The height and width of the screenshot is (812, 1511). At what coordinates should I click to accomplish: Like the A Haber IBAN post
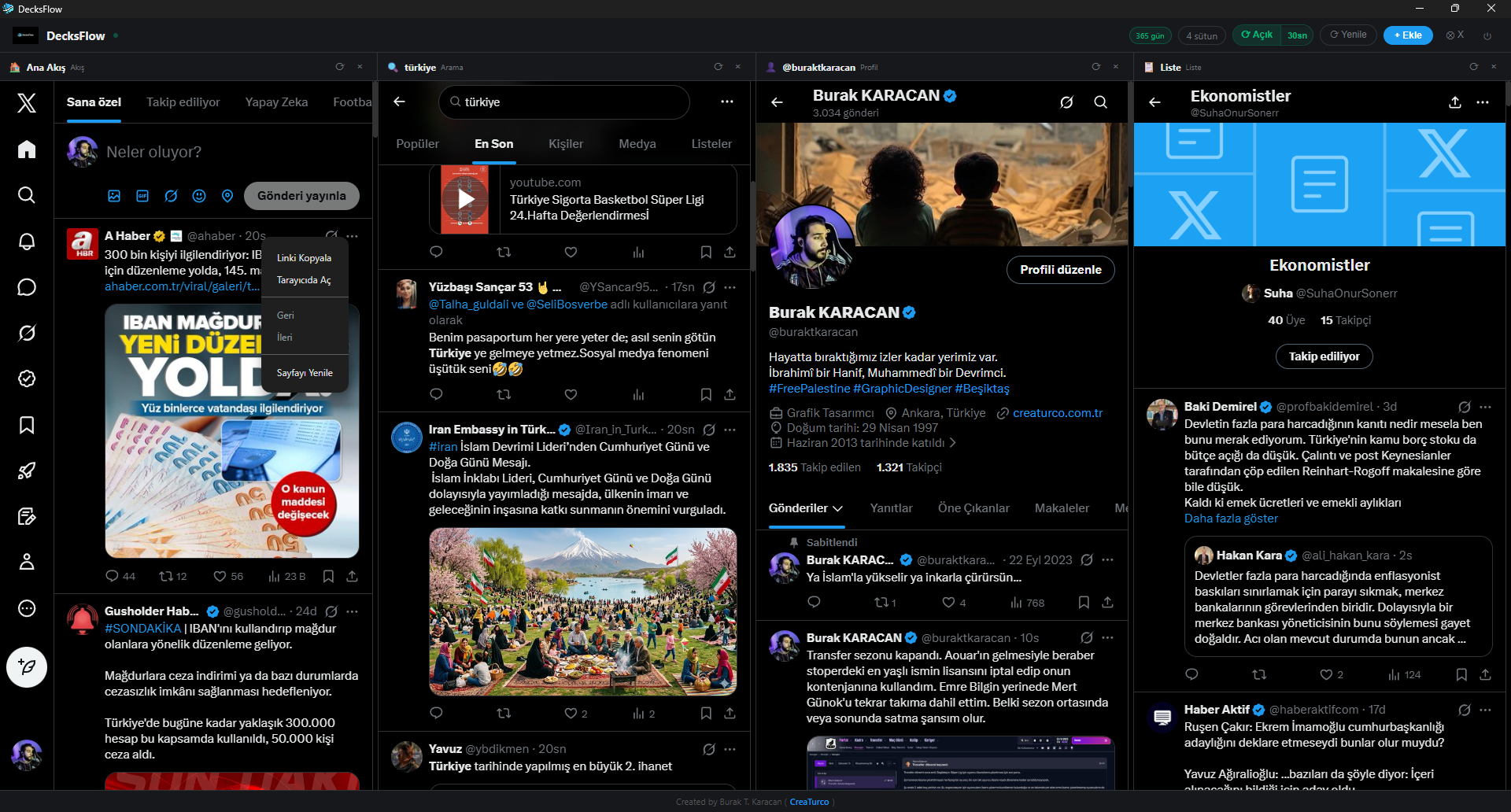tap(220, 577)
